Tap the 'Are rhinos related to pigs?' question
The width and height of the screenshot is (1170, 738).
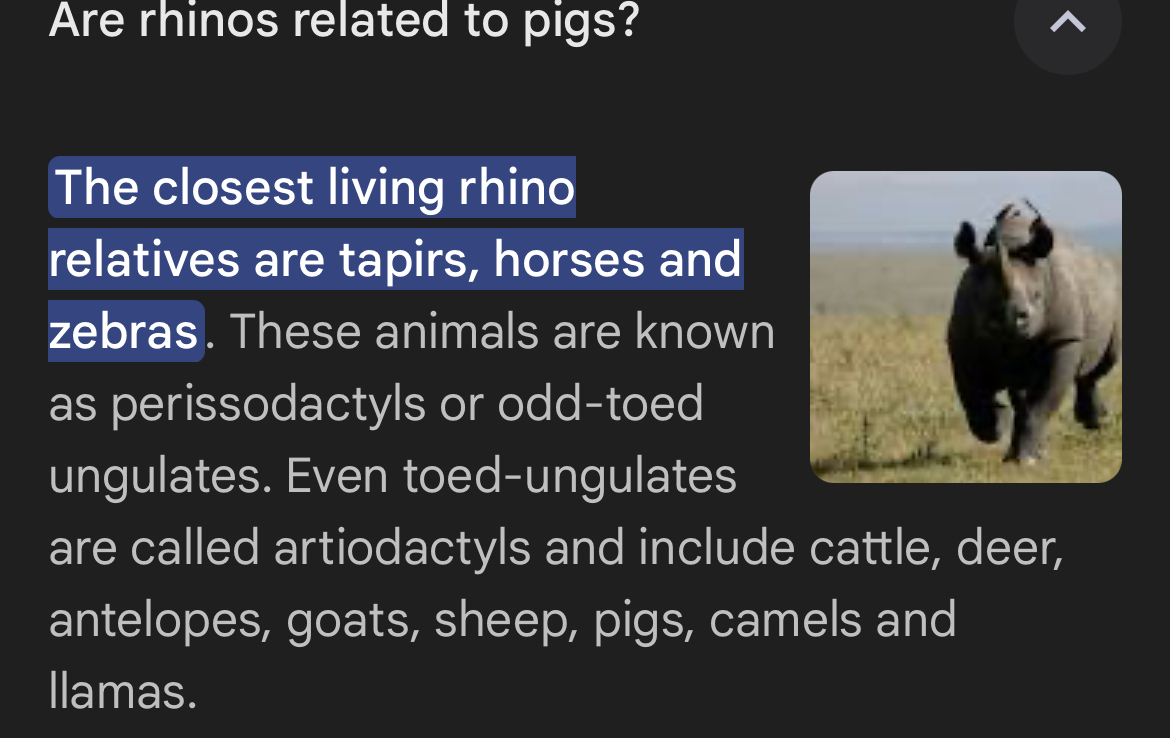coord(343,20)
